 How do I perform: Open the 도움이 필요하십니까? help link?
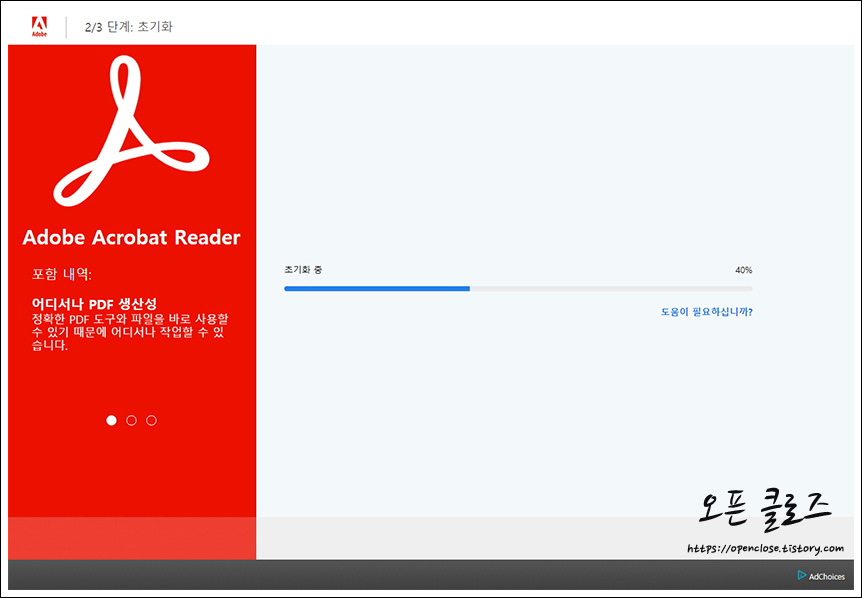coord(706,312)
